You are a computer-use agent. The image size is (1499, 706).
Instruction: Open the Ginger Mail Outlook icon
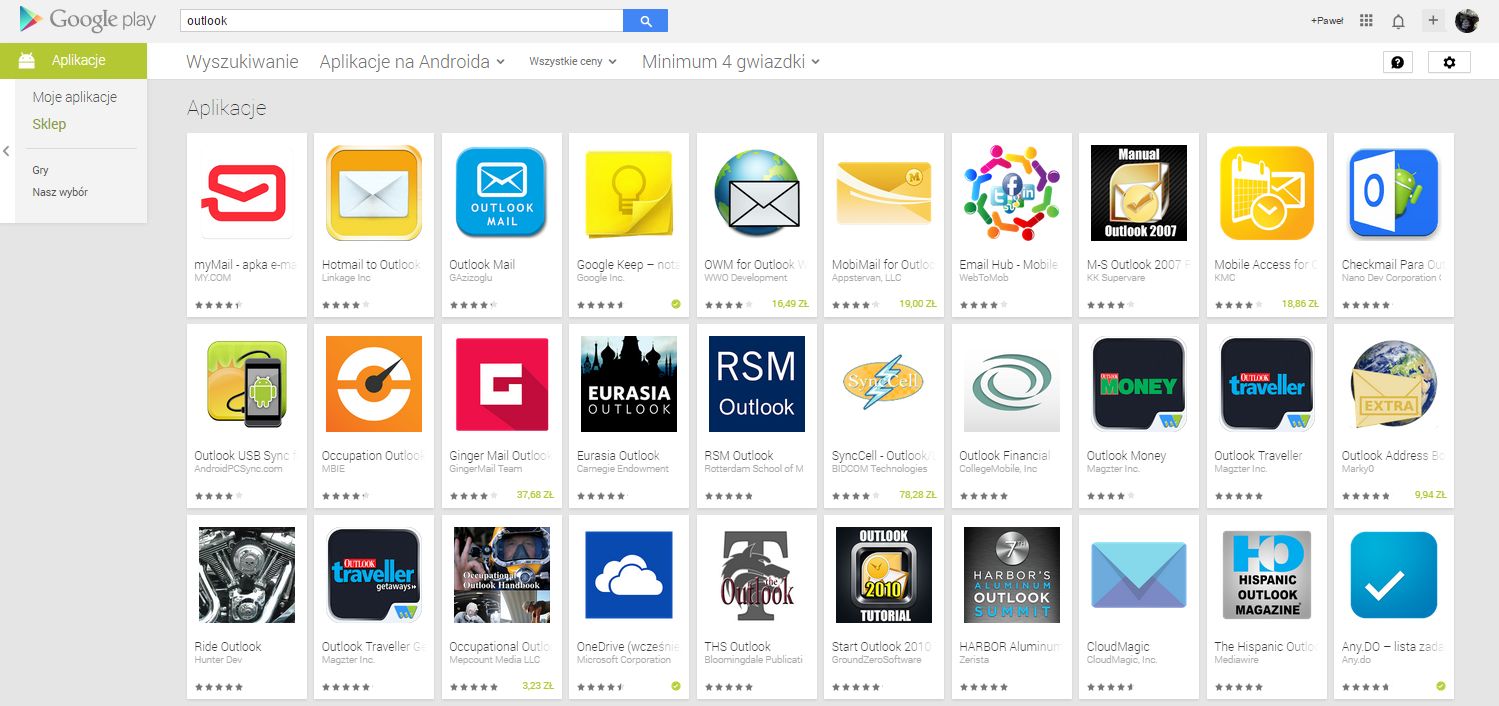(501, 384)
